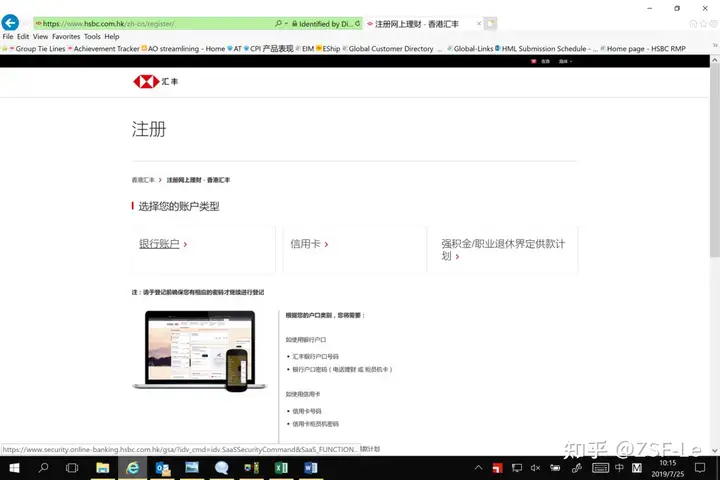Screen dimensions: 720x480
Task: Click the IE favorites star icon
Action: point(703,23)
